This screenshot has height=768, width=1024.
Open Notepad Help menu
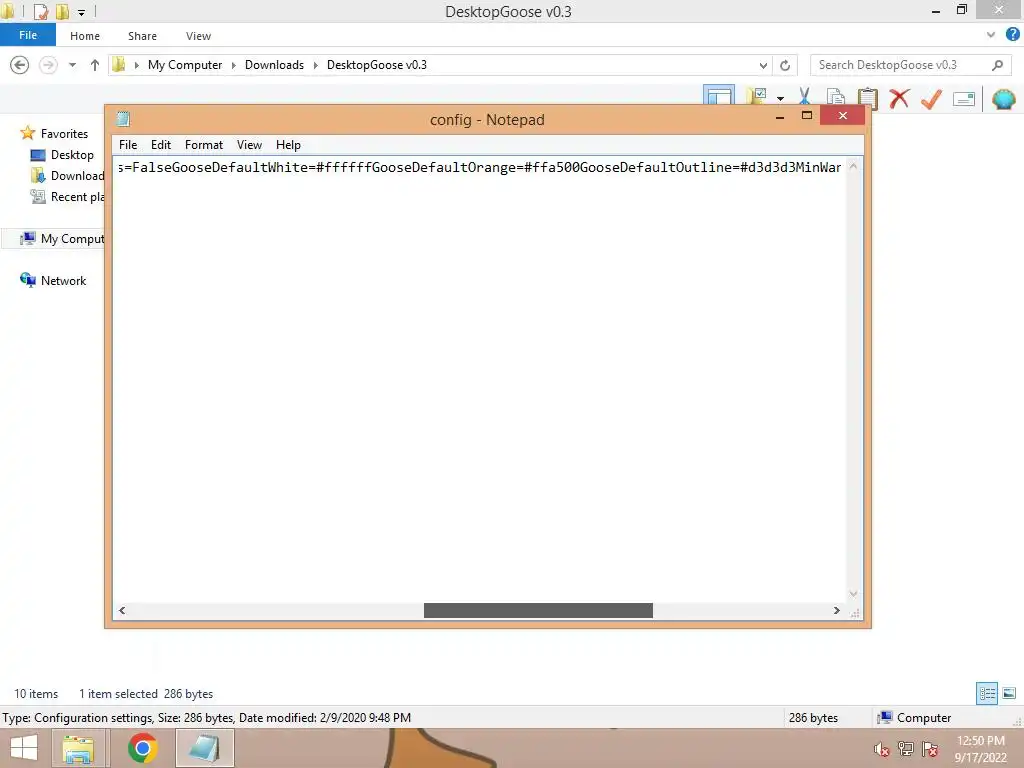[288, 145]
